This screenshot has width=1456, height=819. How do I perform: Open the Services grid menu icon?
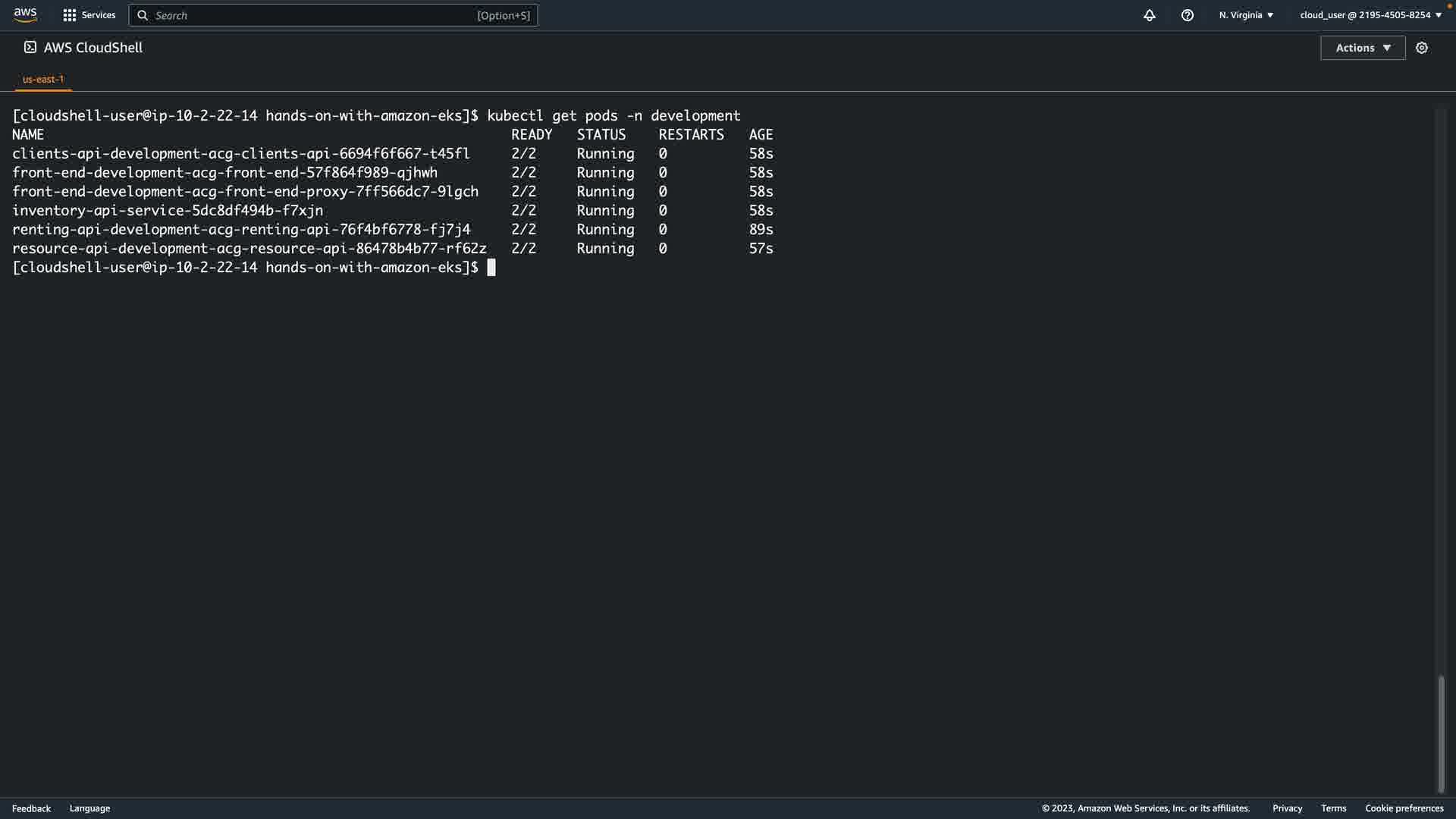[69, 15]
